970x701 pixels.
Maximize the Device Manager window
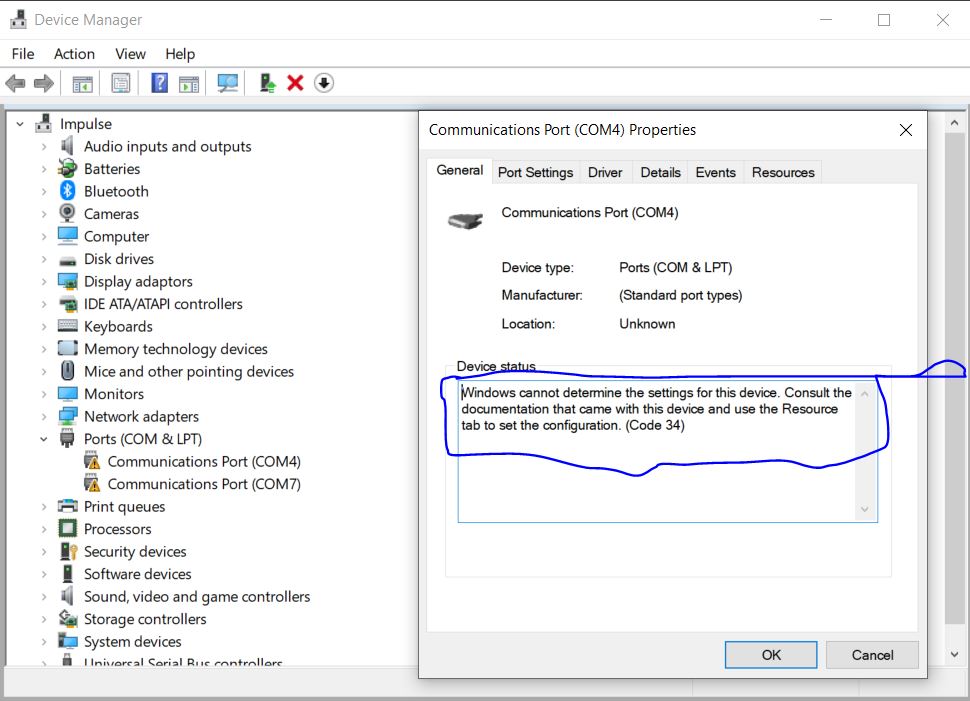pos(884,20)
